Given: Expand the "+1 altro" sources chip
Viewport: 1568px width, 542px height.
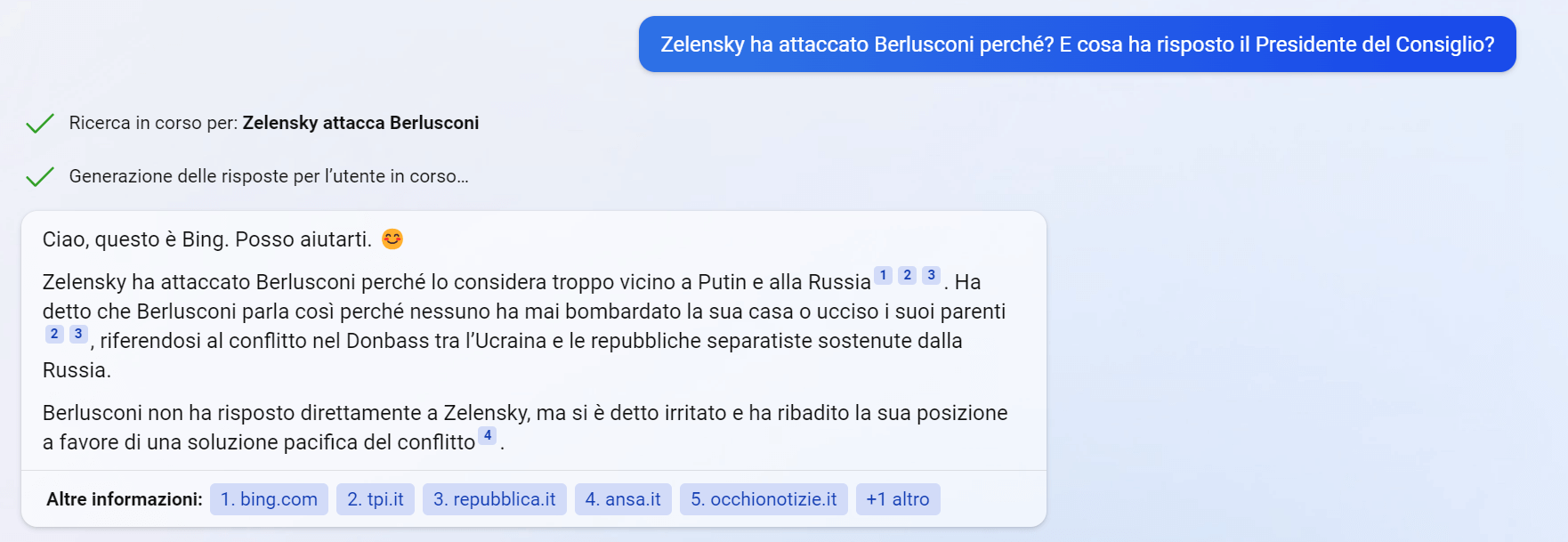Looking at the screenshot, I should coord(897,499).
